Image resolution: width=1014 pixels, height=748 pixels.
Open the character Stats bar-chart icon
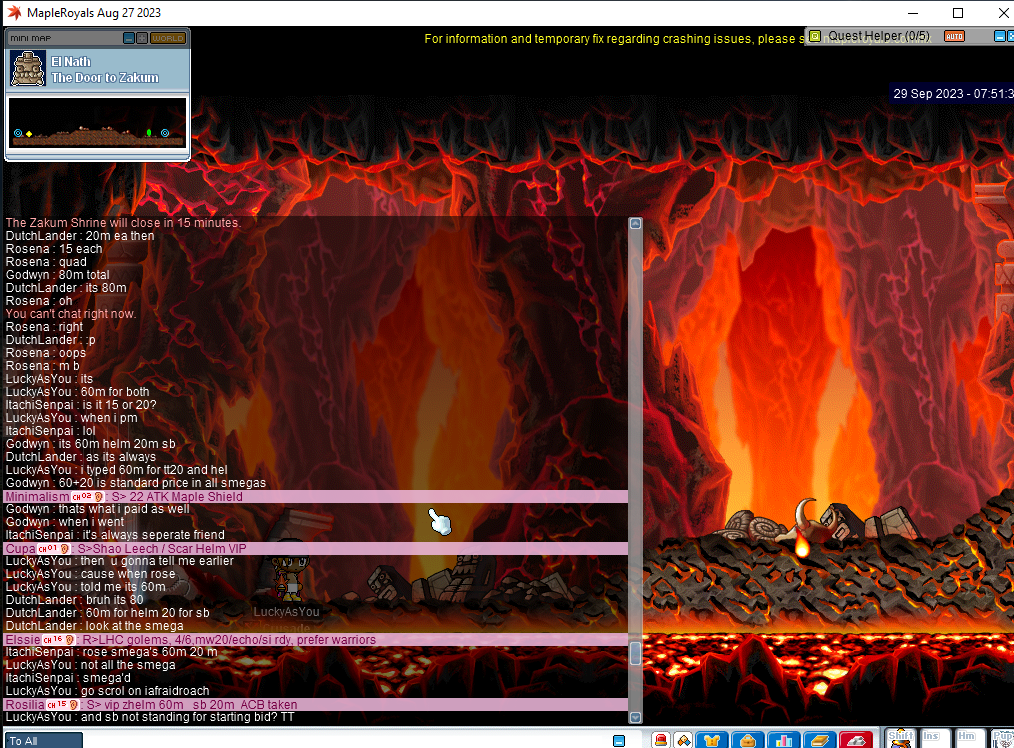click(x=783, y=741)
